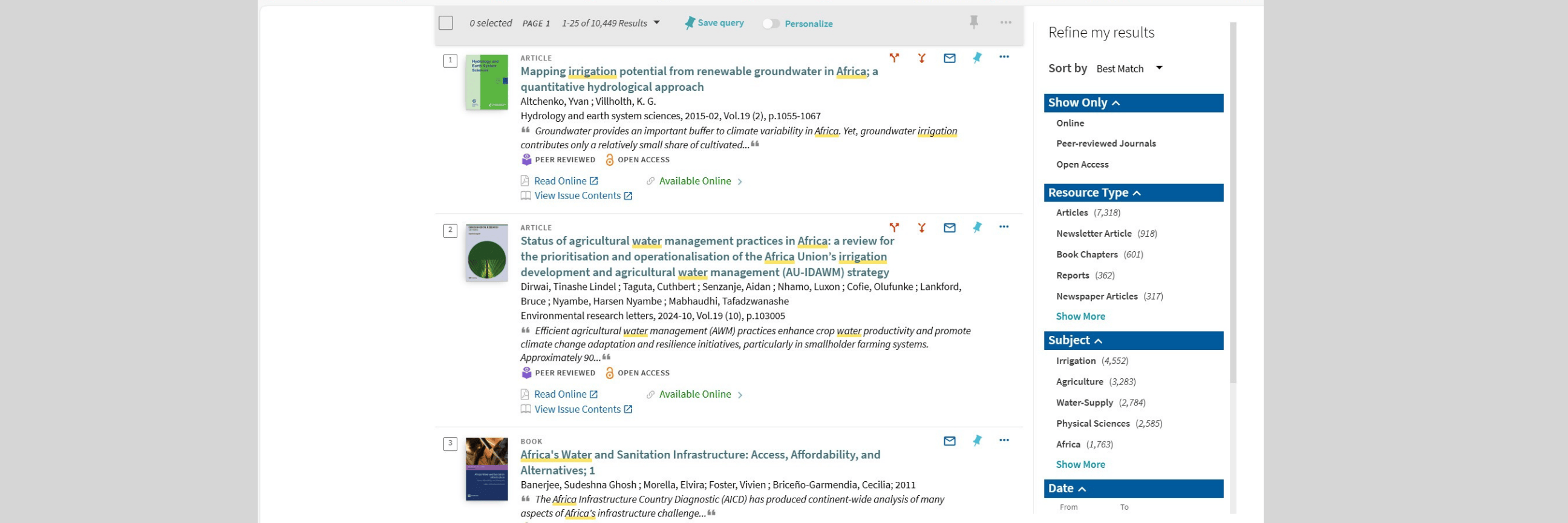Image resolution: width=1568 pixels, height=523 pixels.
Task: Find sources citing the first article
Action: click(x=894, y=58)
